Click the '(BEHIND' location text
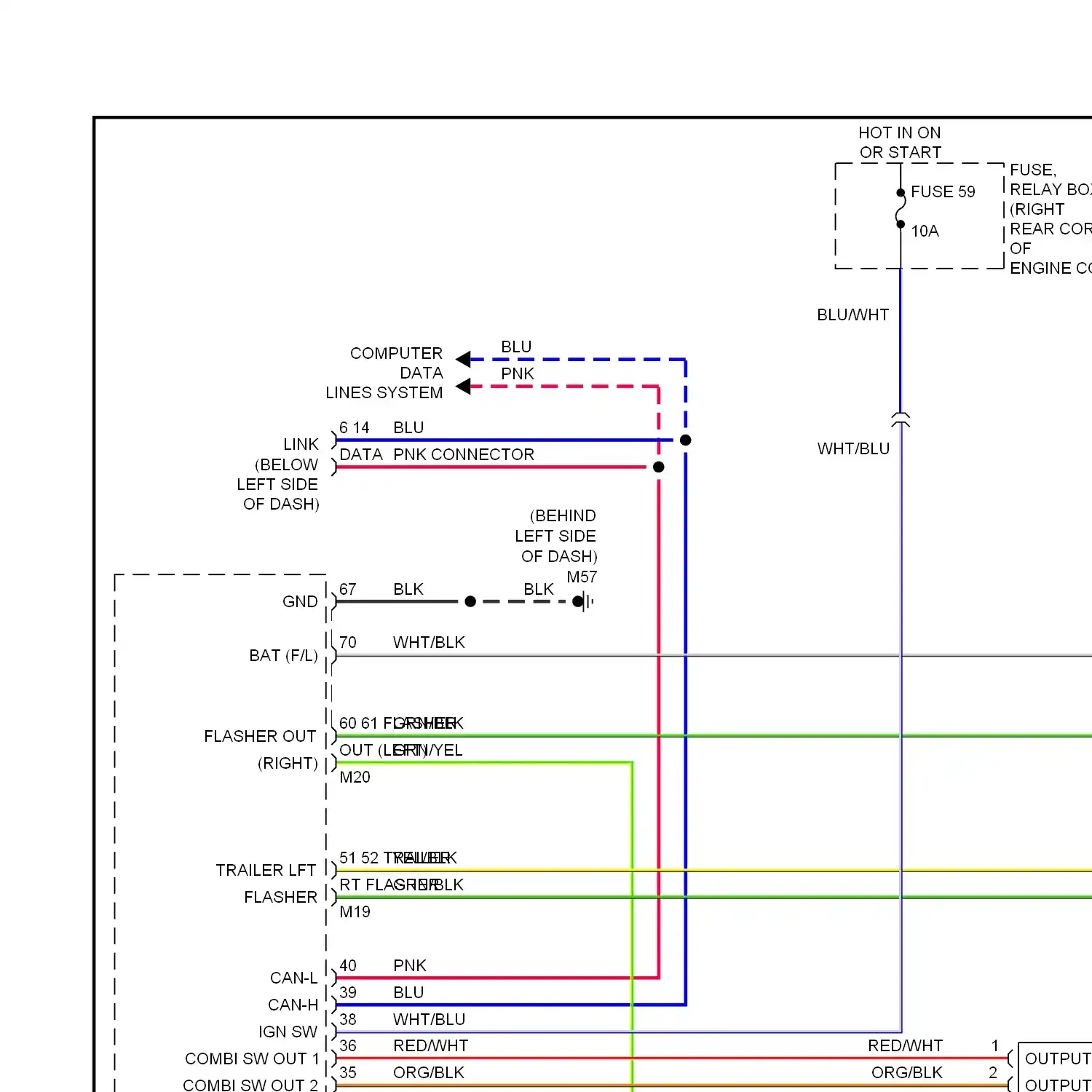 coord(563,515)
